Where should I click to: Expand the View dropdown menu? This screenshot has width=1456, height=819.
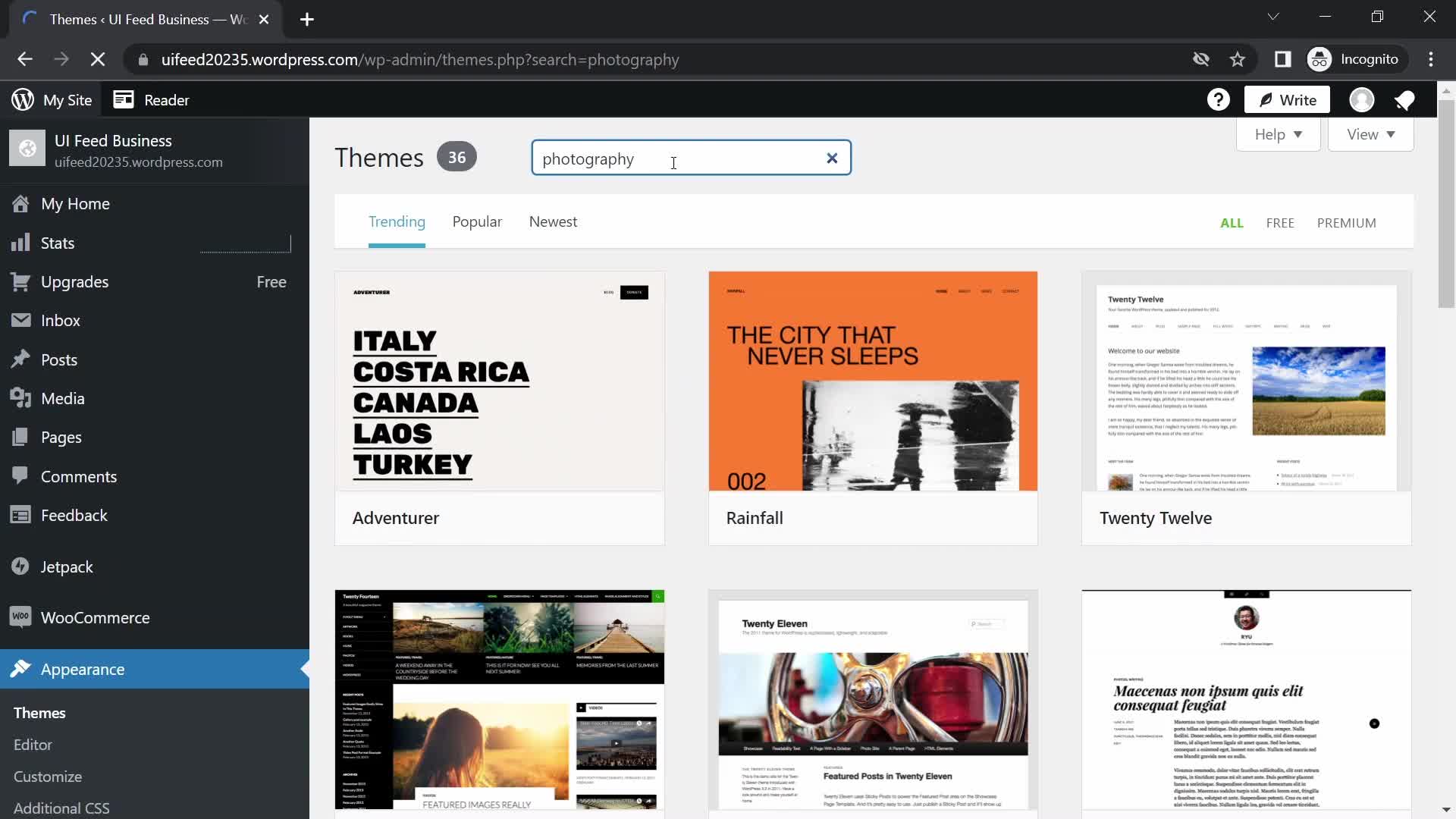pyautogui.click(x=1370, y=133)
